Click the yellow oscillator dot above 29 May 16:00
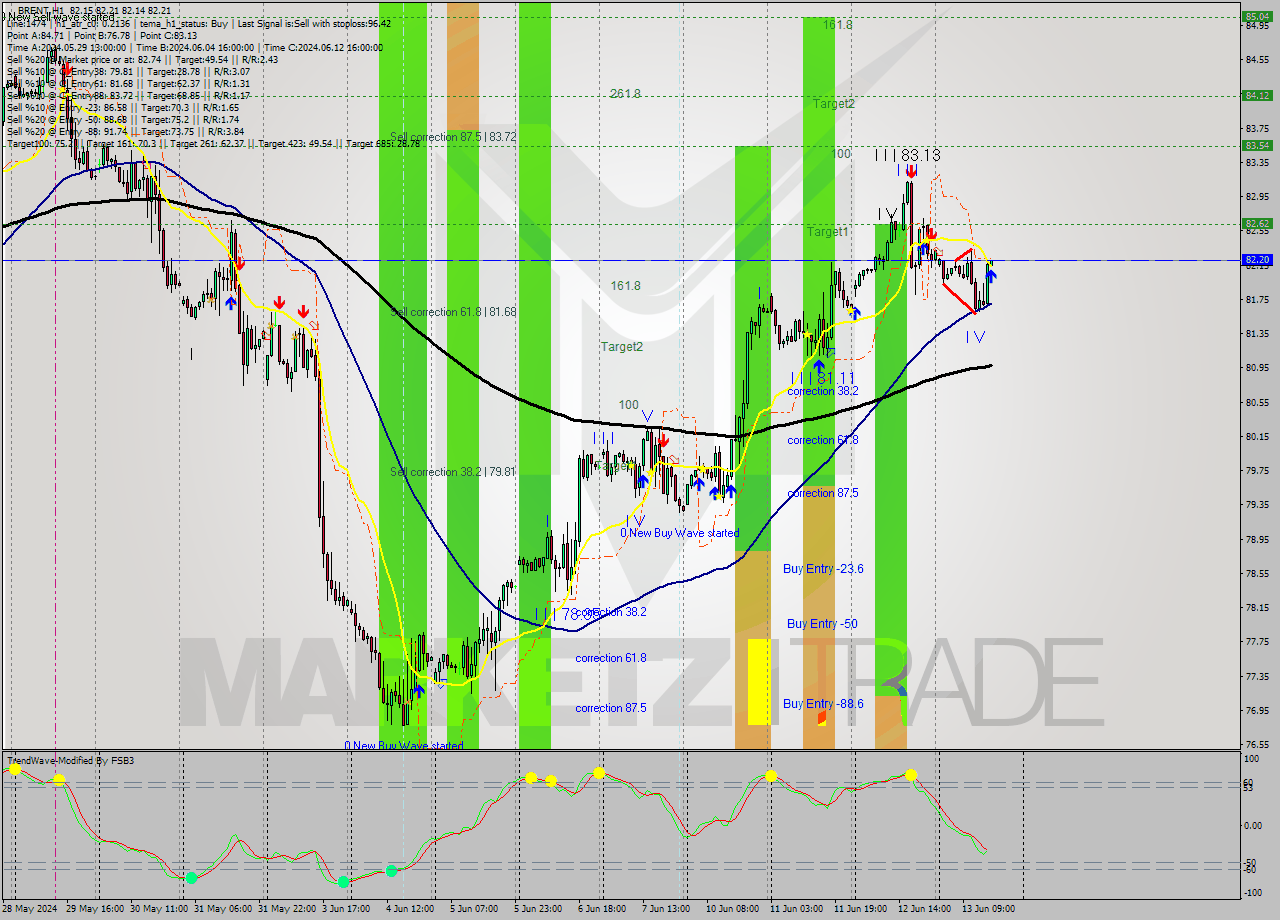Viewport: 1280px width, 920px height. [x=59, y=778]
